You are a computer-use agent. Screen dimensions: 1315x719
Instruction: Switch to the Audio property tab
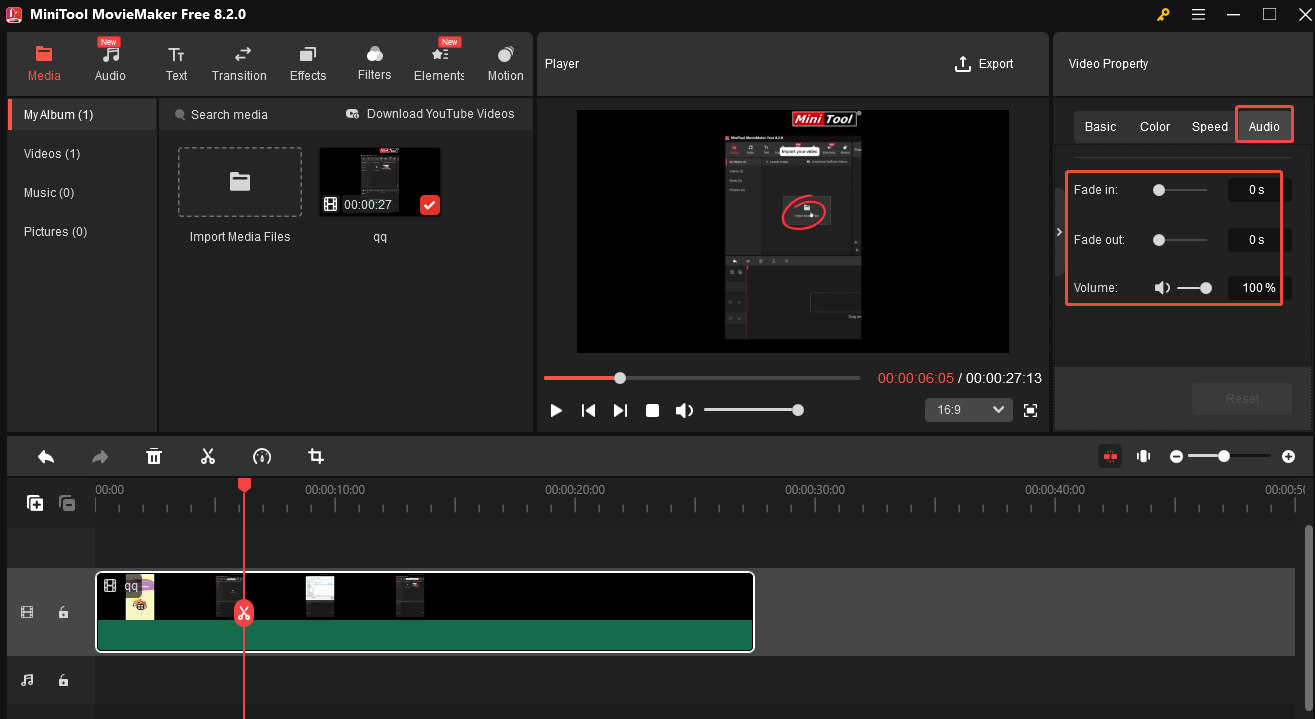click(x=1264, y=127)
